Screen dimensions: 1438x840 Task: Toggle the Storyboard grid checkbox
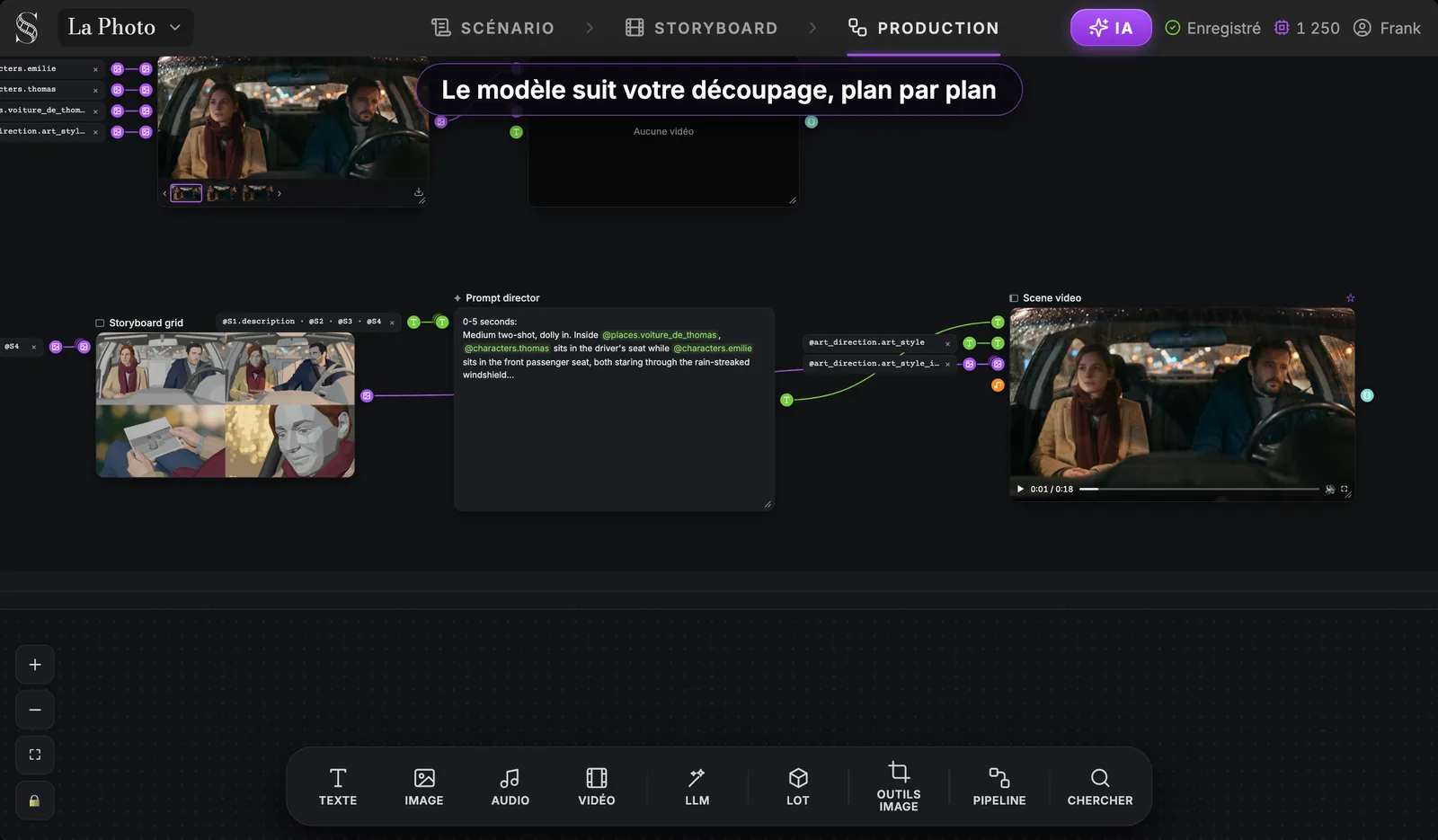tap(100, 323)
